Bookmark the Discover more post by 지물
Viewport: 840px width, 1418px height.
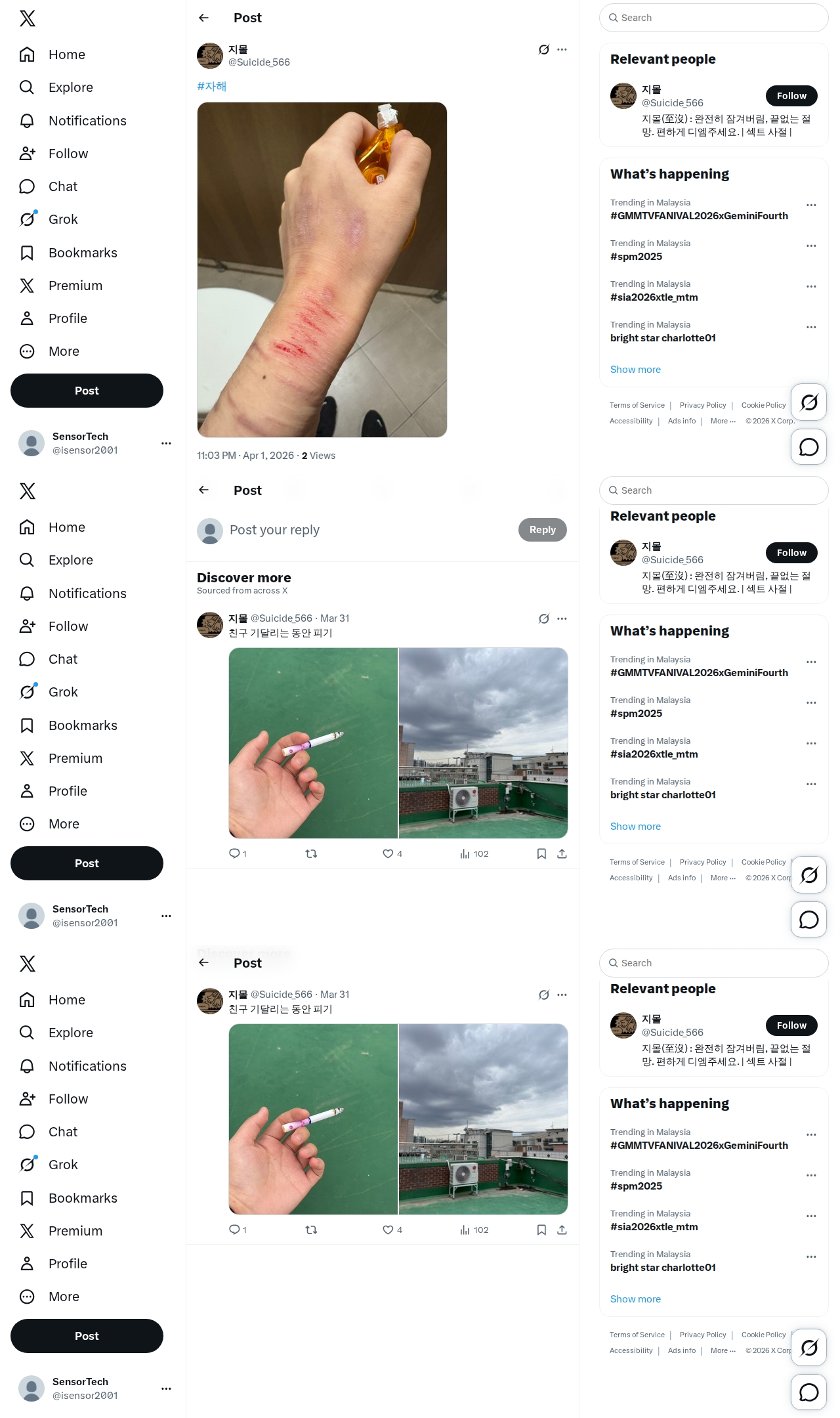(x=541, y=853)
